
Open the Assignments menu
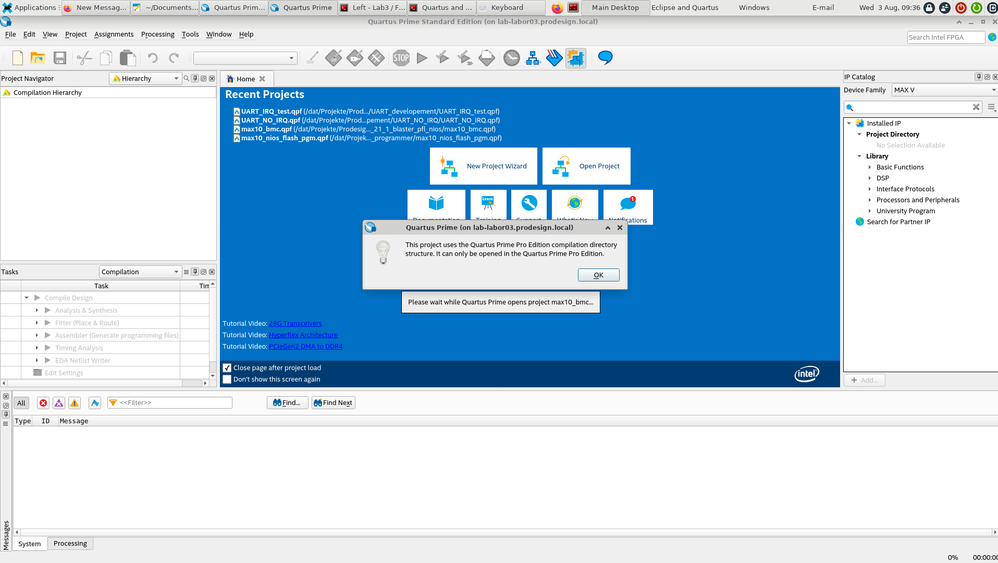[x=114, y=34]
